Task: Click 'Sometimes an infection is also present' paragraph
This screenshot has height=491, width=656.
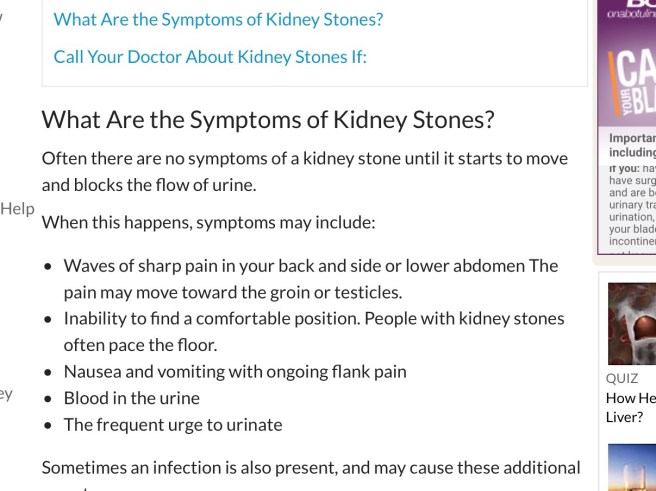Action: [310, 467]
